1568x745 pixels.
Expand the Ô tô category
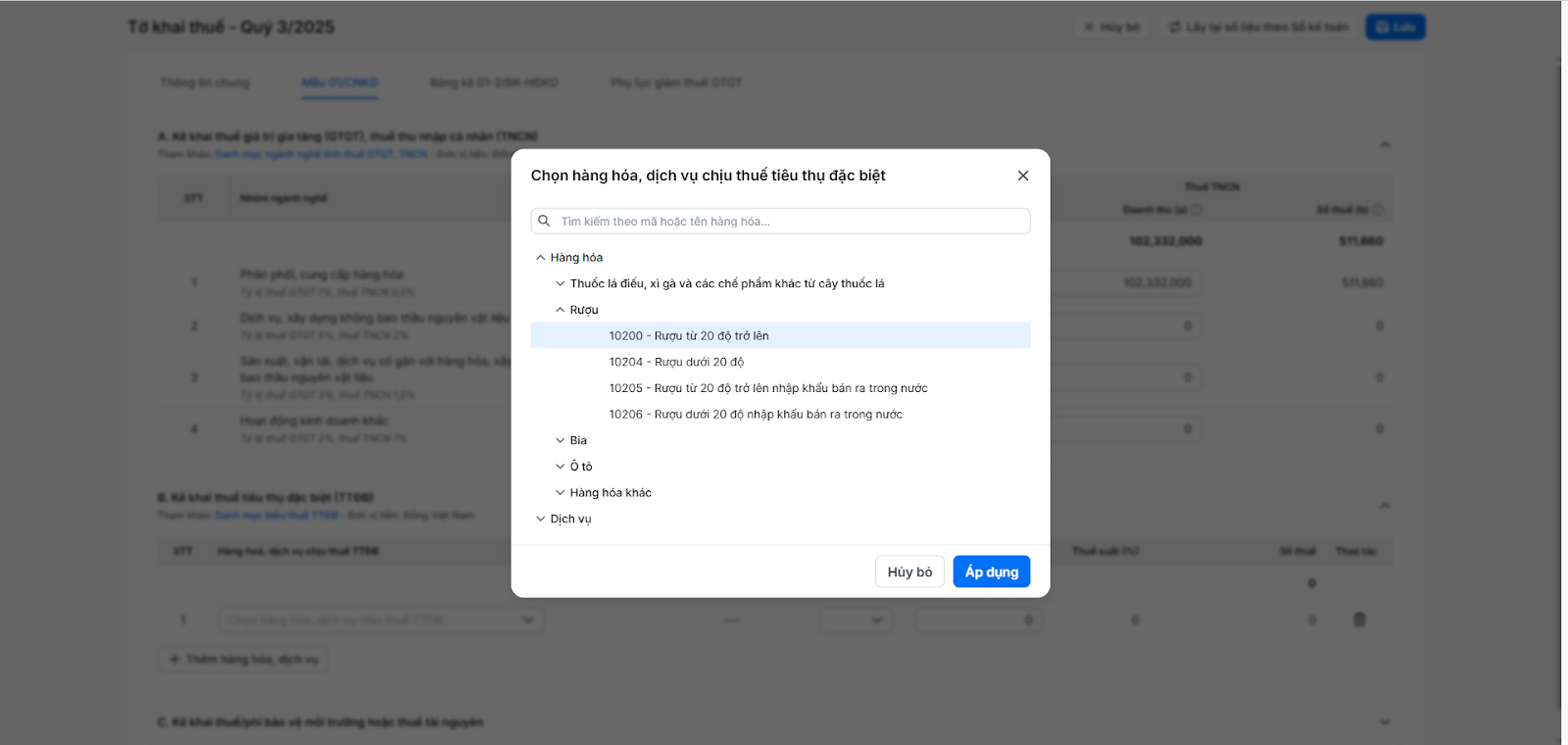560,467
